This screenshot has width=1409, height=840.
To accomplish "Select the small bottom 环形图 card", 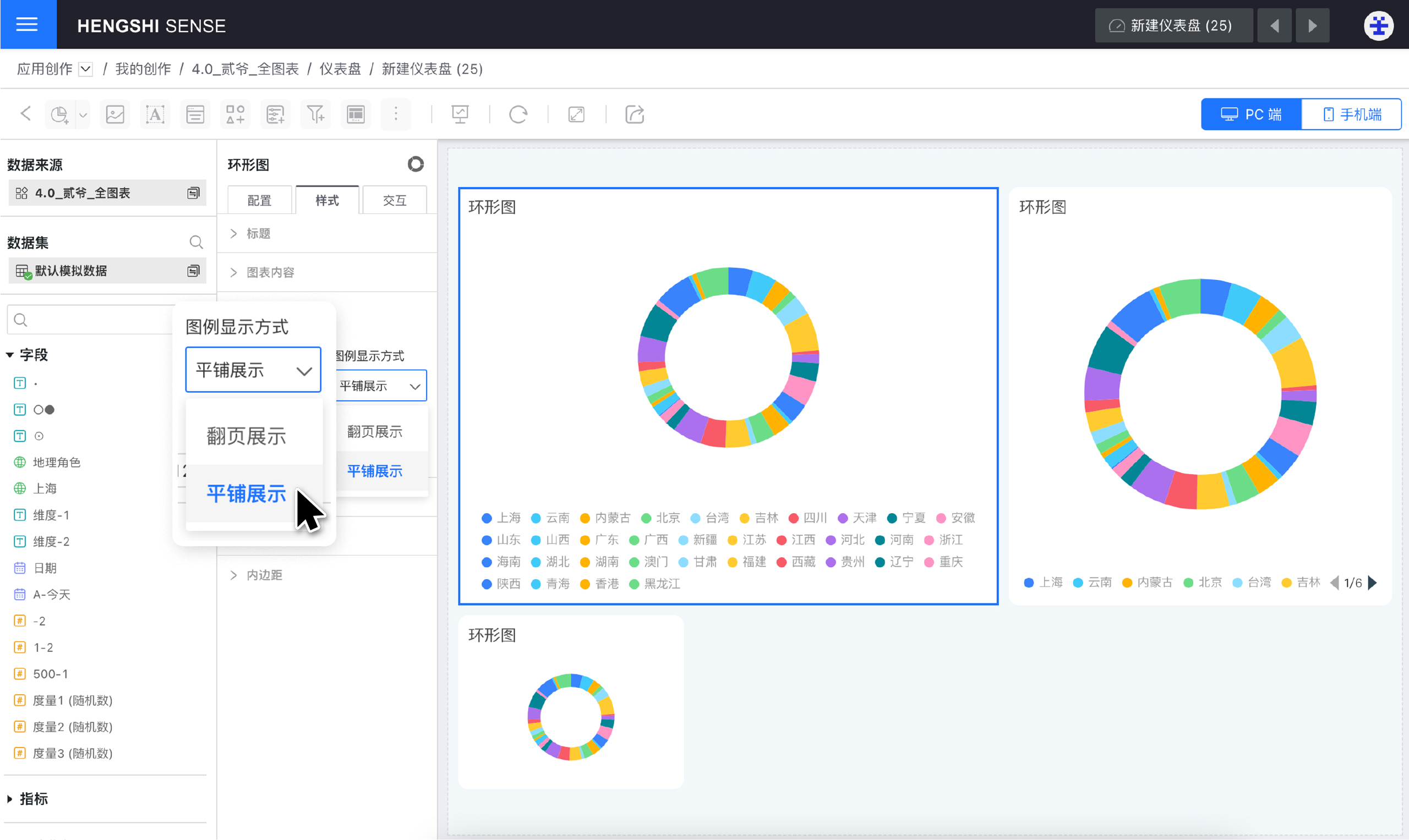I will [x=571, y=702].
